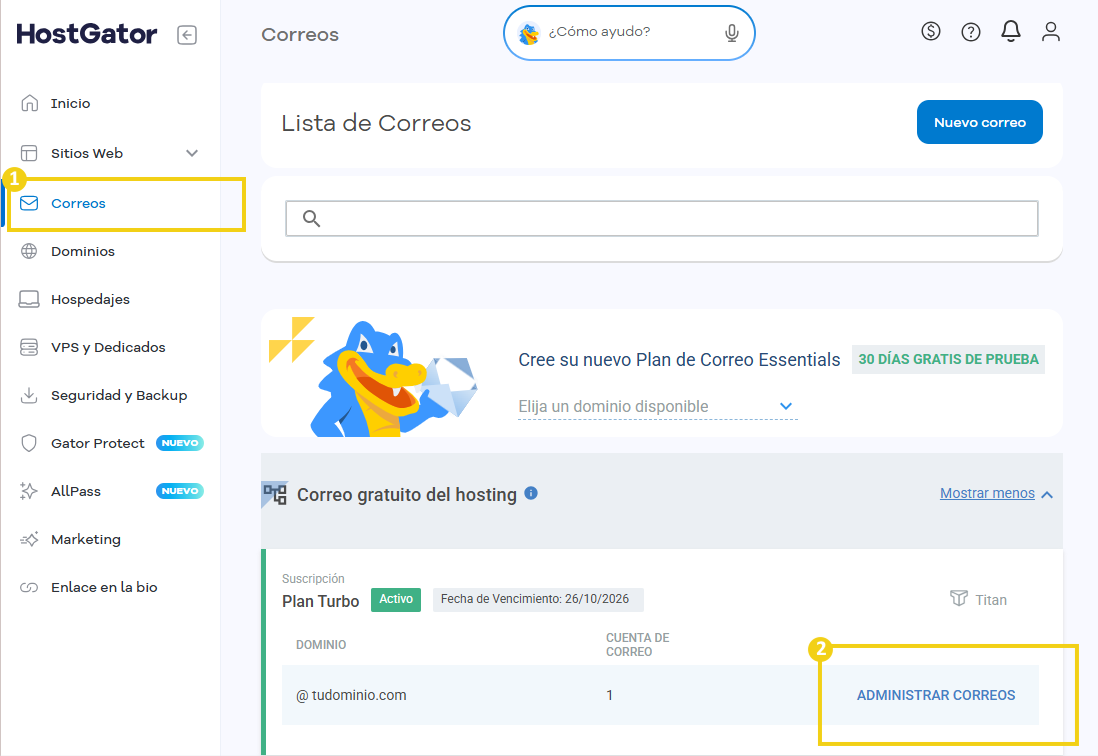
Task: Click the Gator Protect shield icon
Action: tap(29, 443)
